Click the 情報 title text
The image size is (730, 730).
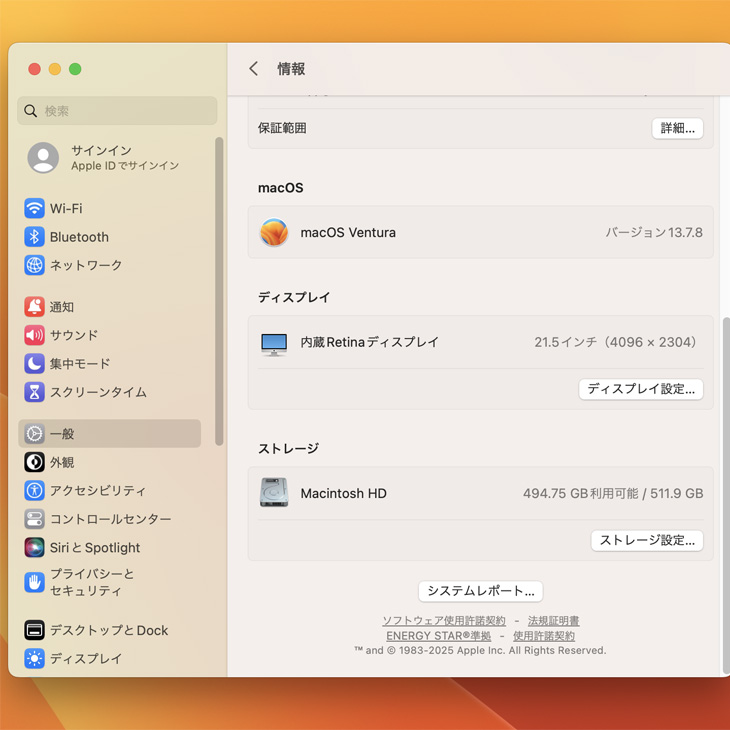pyautogui.click(x=291, y=69)
